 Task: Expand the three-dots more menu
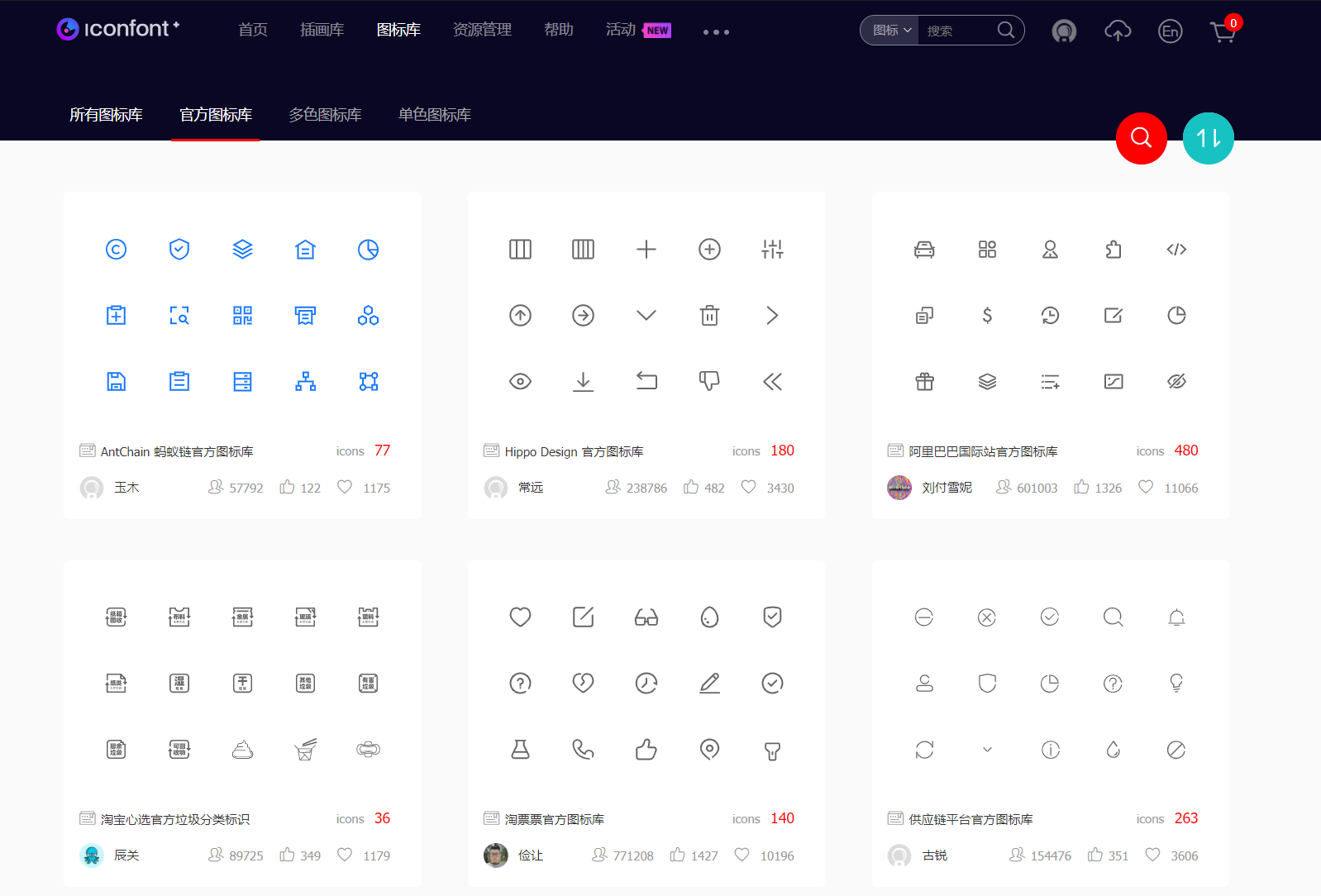pyautogui.click(x=716, y=32)
